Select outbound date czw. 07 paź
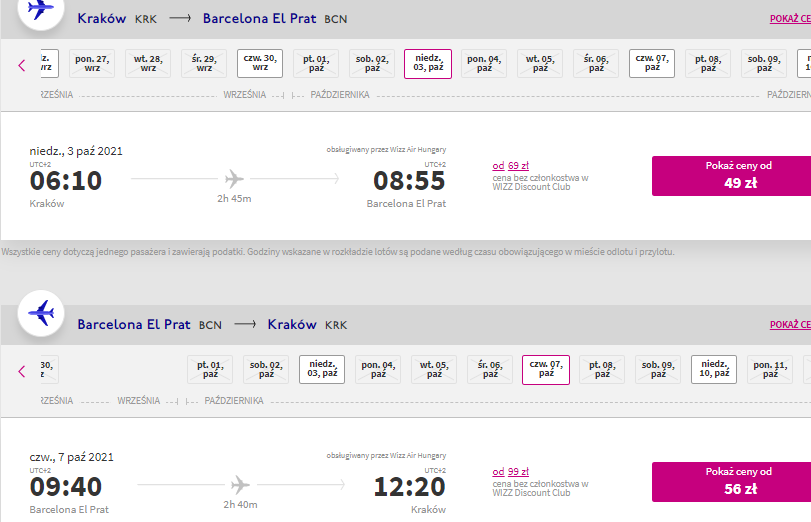 click(x=652, y=64)
